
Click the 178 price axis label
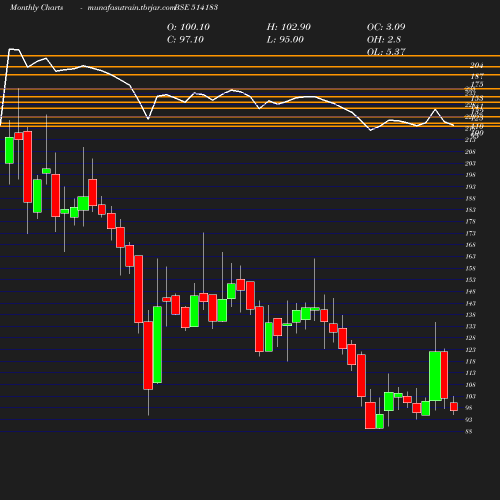pos(470,222)
